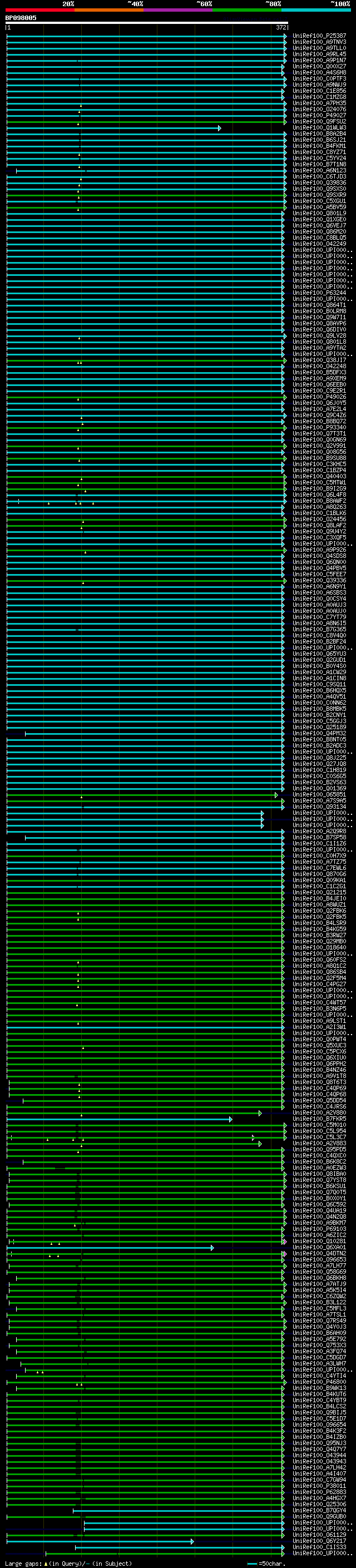Select the UniRef100_Q25189 label

tap(319, 728)
